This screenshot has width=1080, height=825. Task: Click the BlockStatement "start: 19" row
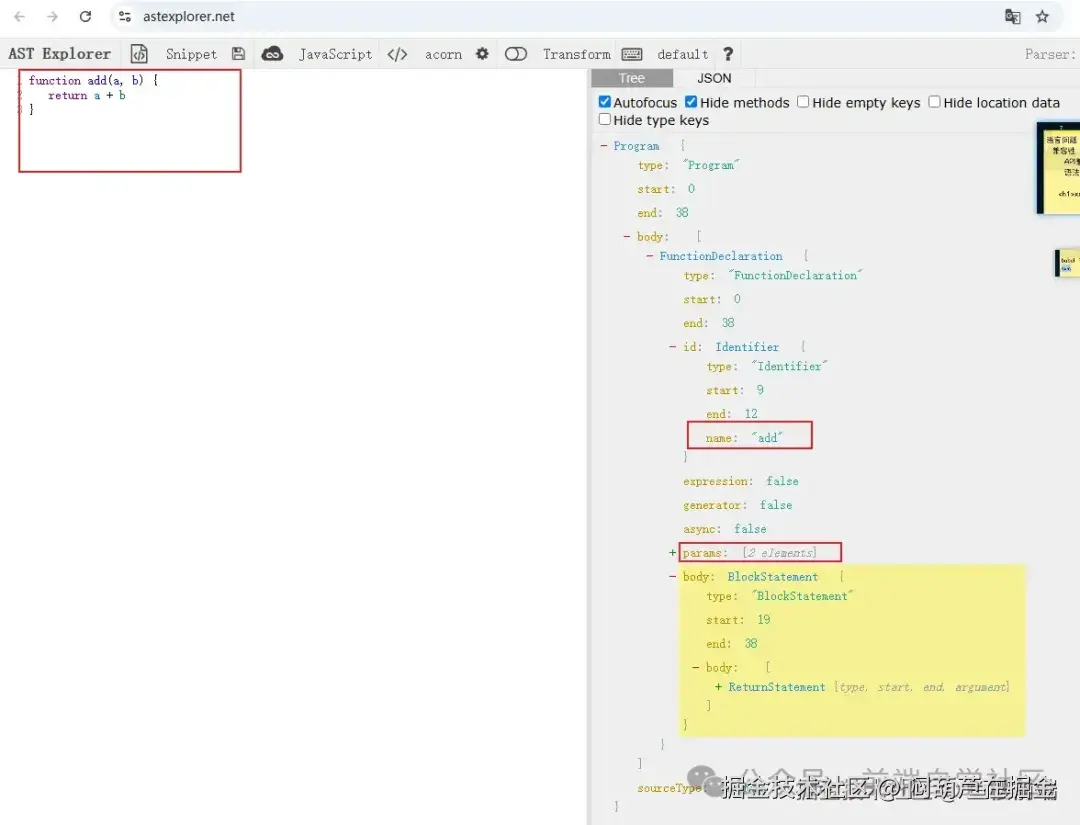738,620
